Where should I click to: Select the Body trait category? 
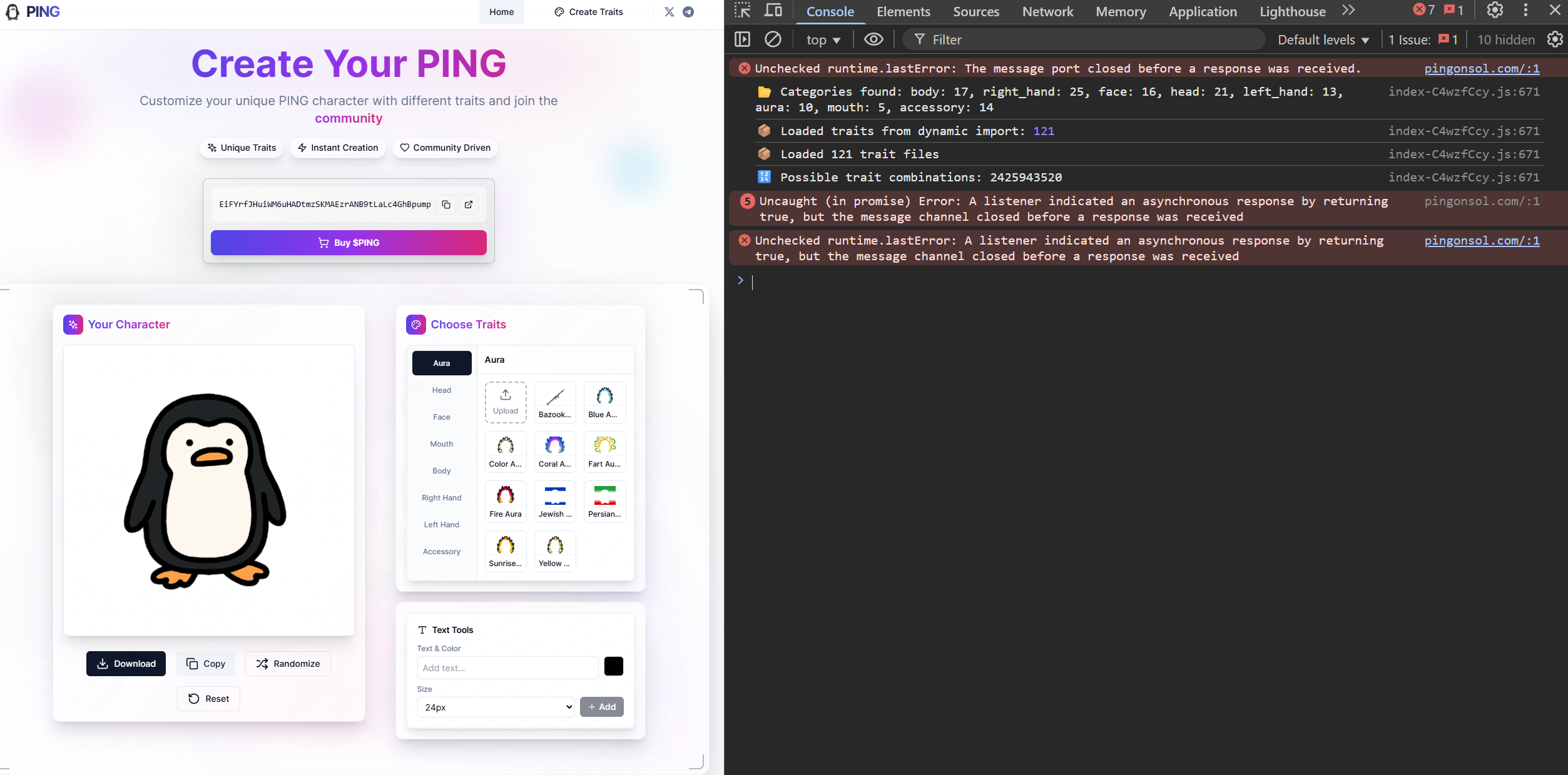[x=442, y=471]
